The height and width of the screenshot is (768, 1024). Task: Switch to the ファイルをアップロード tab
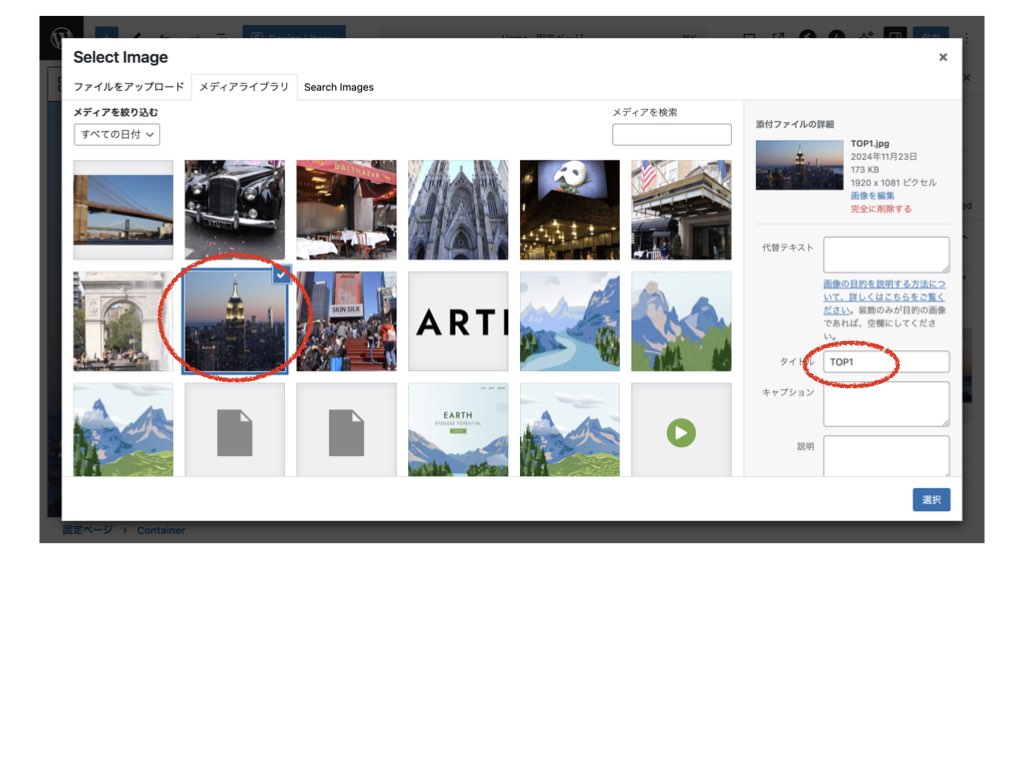tap(128, 87)
